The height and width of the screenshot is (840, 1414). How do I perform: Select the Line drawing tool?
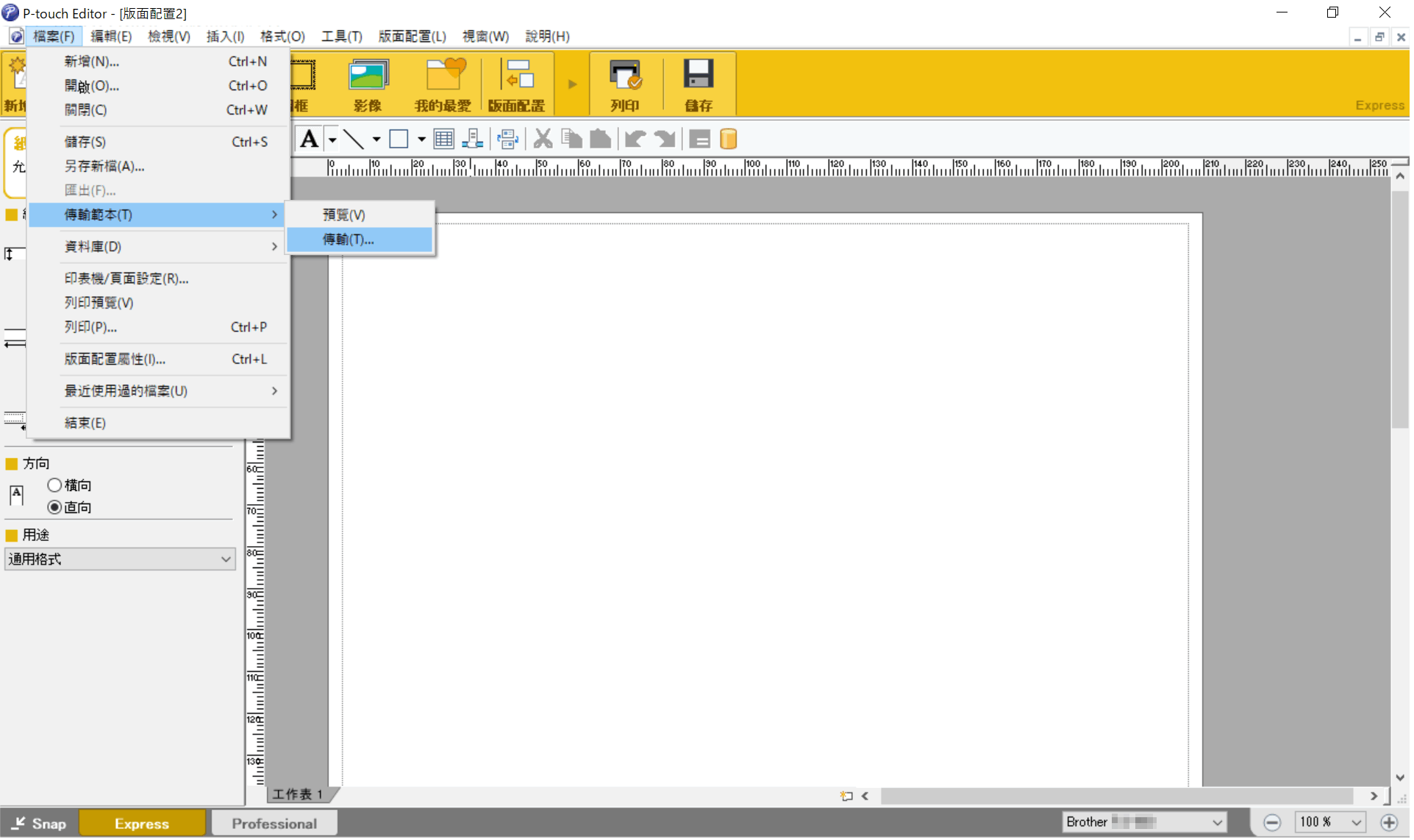(x=354, y=139)
